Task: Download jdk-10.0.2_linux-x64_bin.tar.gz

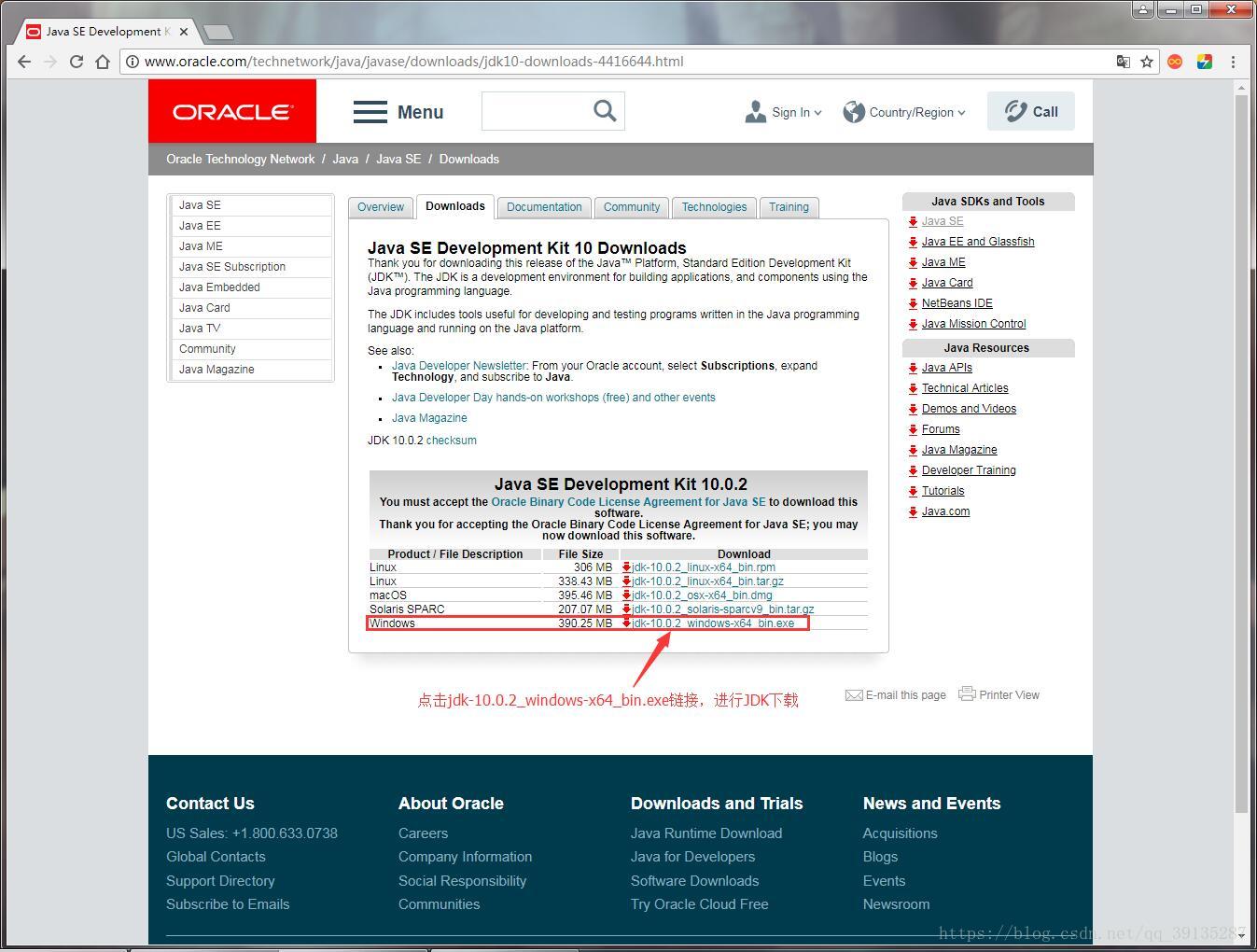Action: (708, 581)
